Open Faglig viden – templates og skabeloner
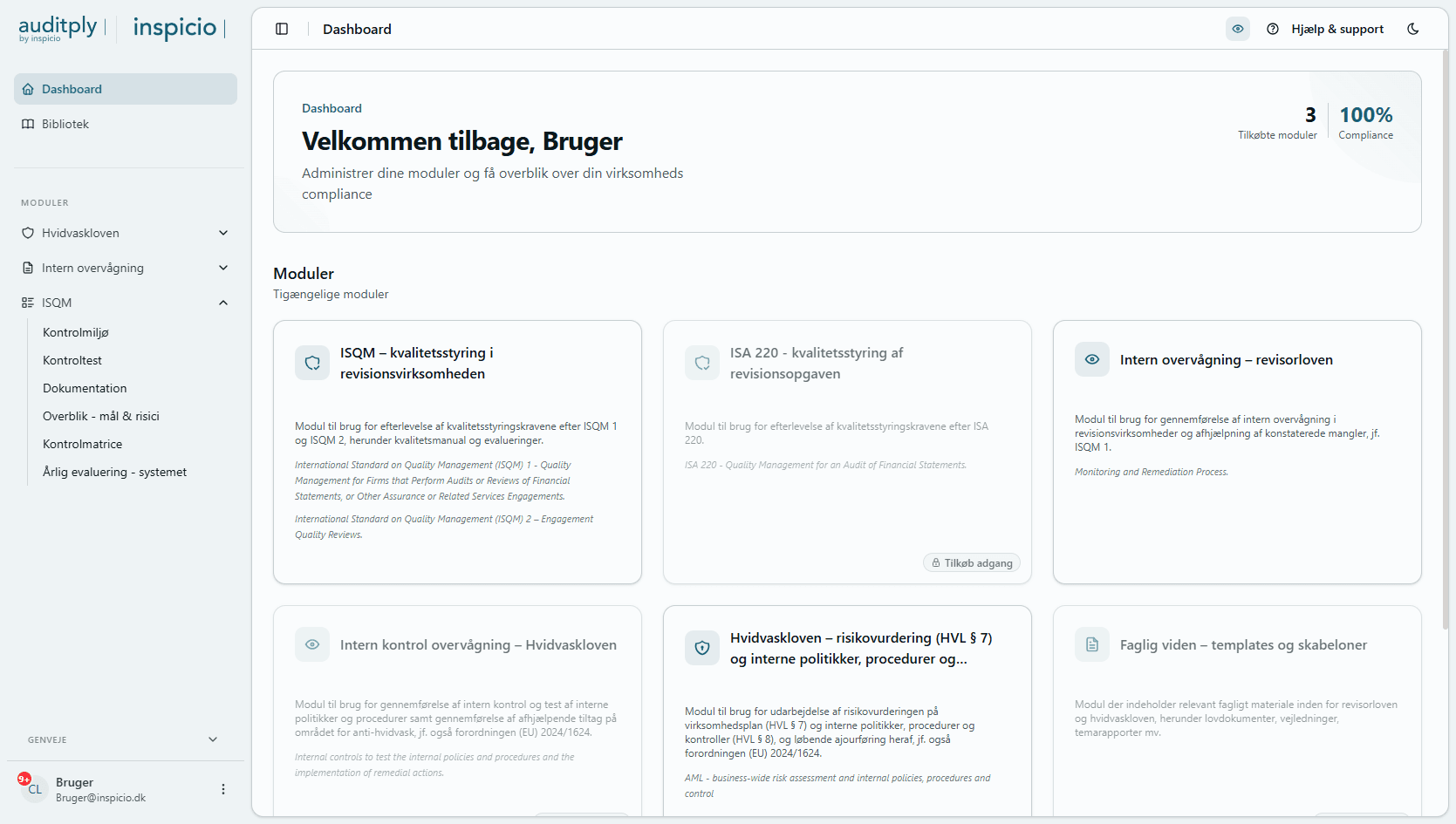The width and height of the screenshot is (1456, 824). (x=1237, y=711)
